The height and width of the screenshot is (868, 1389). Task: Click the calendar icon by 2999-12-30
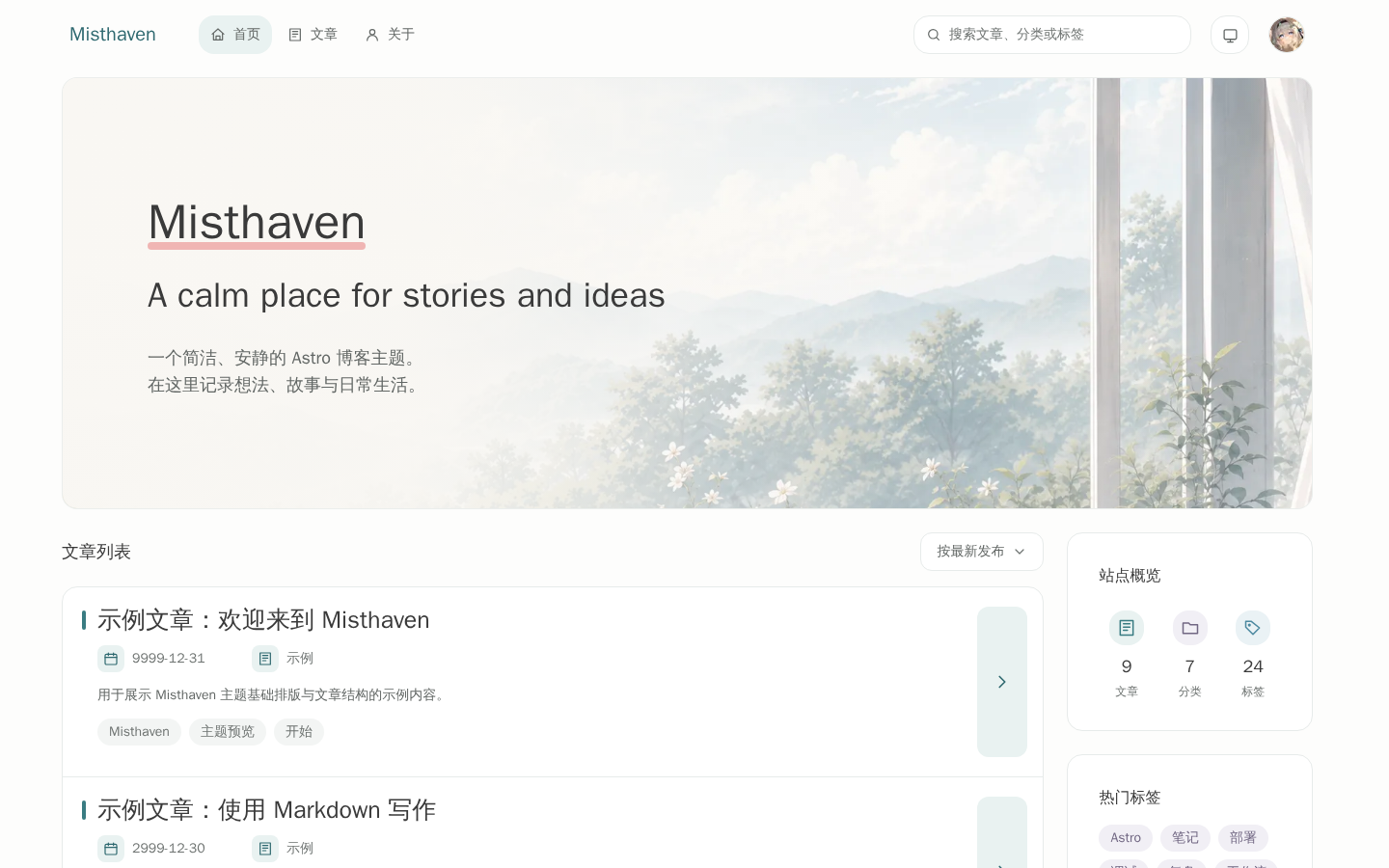111,849
